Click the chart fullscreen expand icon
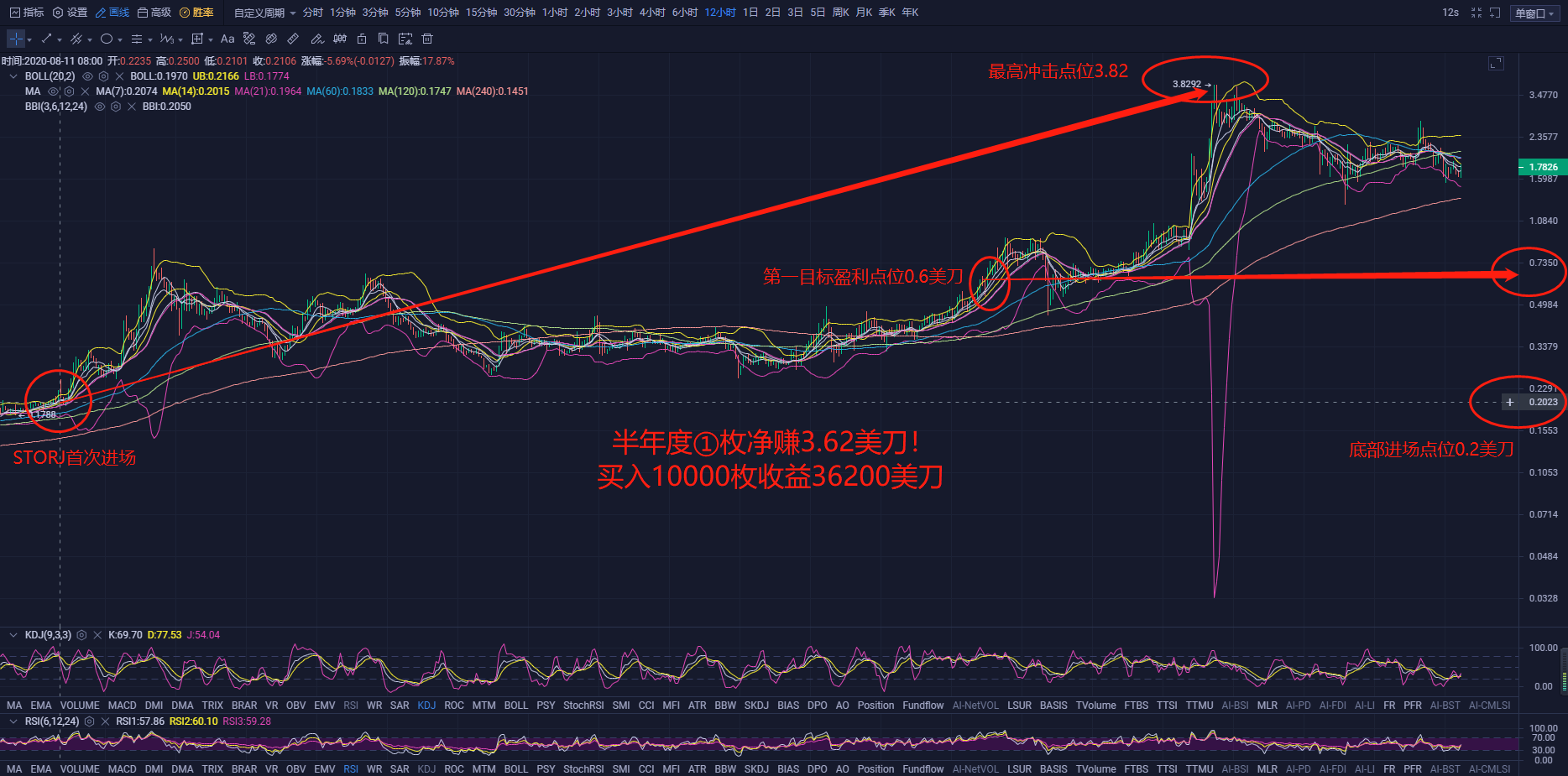The width and height of the screenshot is (1568, 776). (x=1496, y=63)
